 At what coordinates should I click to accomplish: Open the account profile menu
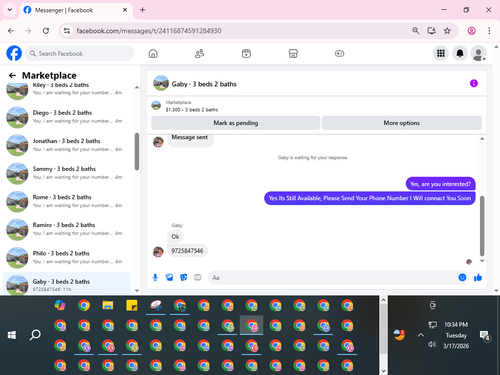(478, 53)
